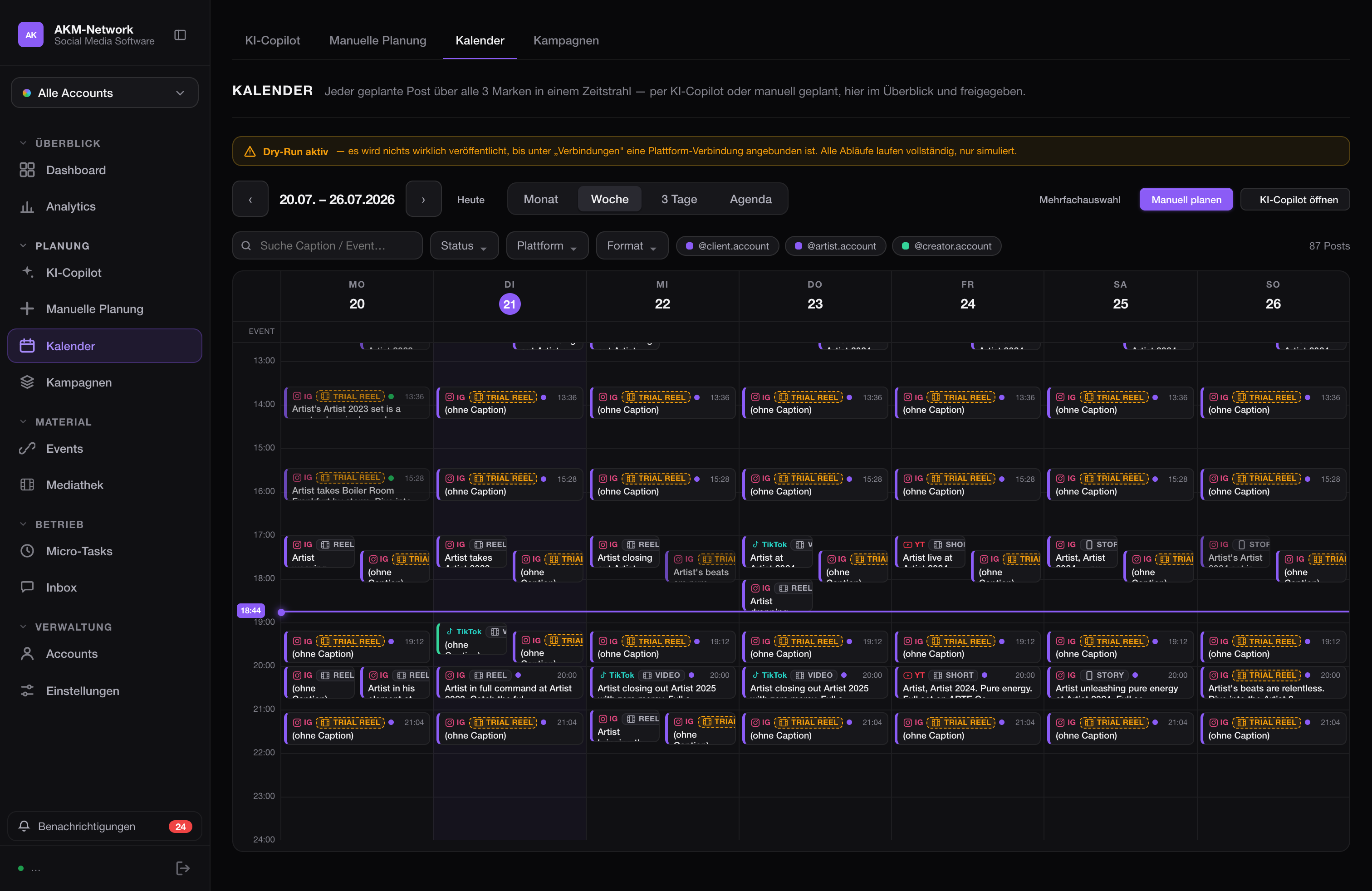Click the Manuell planen button

pos(1186,200)
